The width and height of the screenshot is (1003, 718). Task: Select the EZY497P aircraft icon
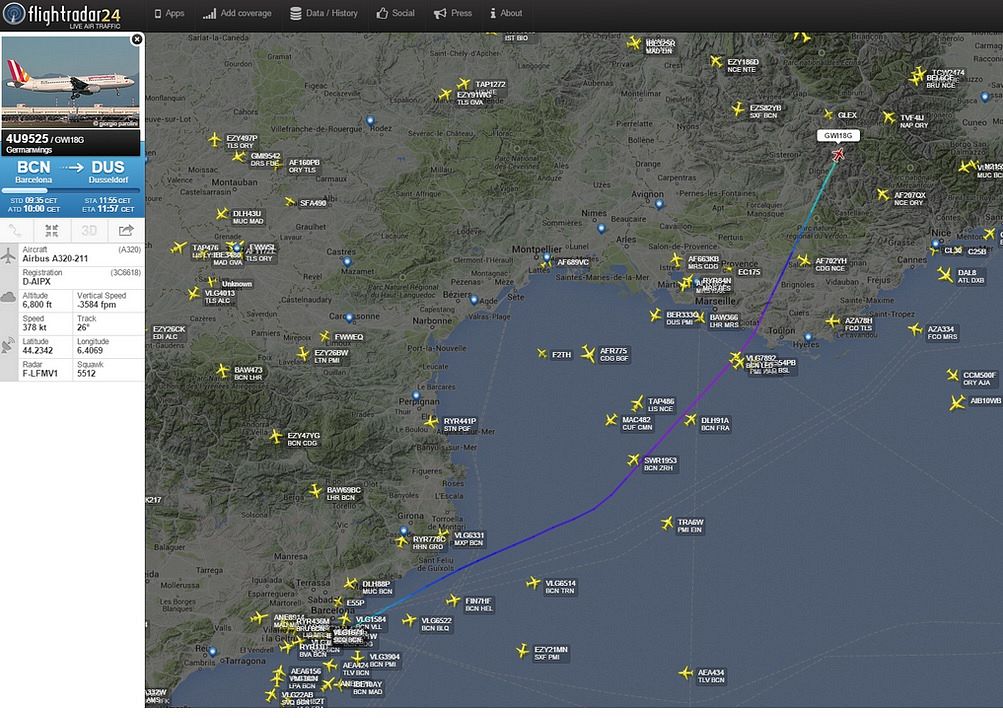click(x=215, y=138)
